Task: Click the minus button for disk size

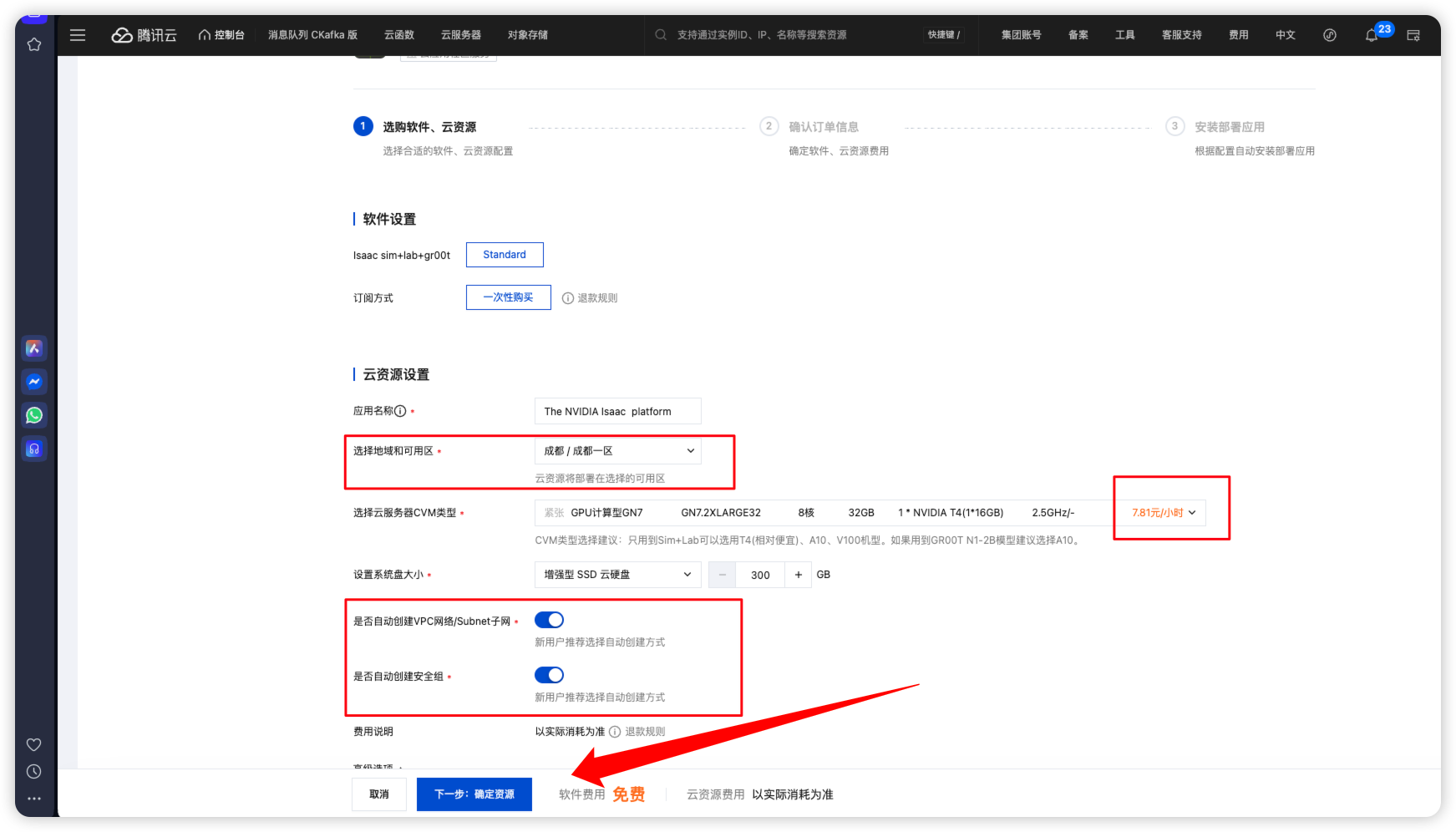Action: point(723,575)
